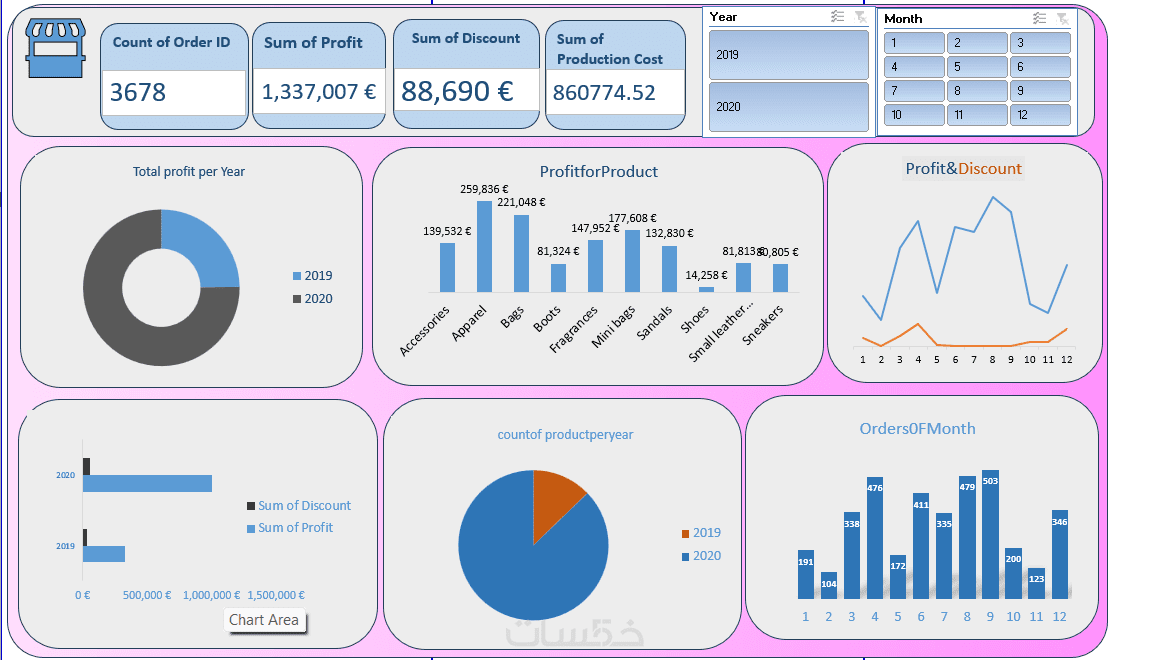Select the 2020 legend entry in donut chart
This screenshot has width=1150, height=660.
312,298
